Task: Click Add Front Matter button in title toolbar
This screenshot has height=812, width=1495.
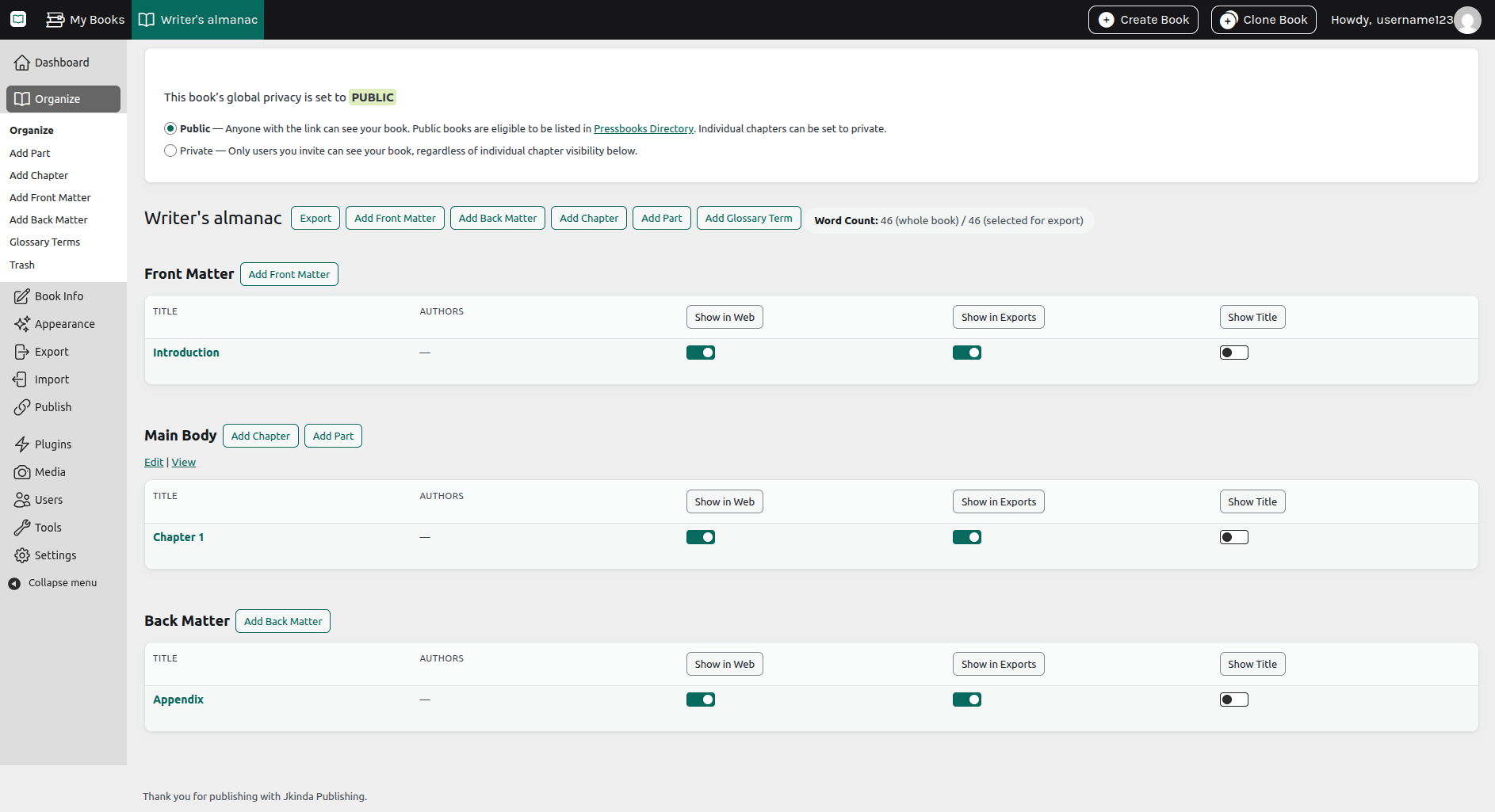Action: [x=395, y=218]
